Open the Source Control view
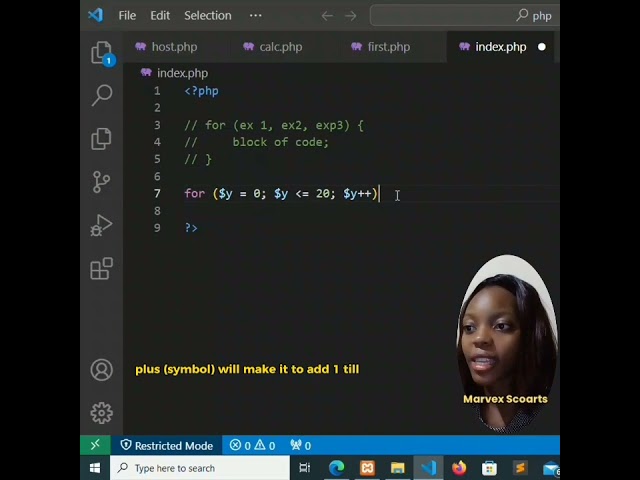Viewport: 640px width, 480px height. (101, 182)
